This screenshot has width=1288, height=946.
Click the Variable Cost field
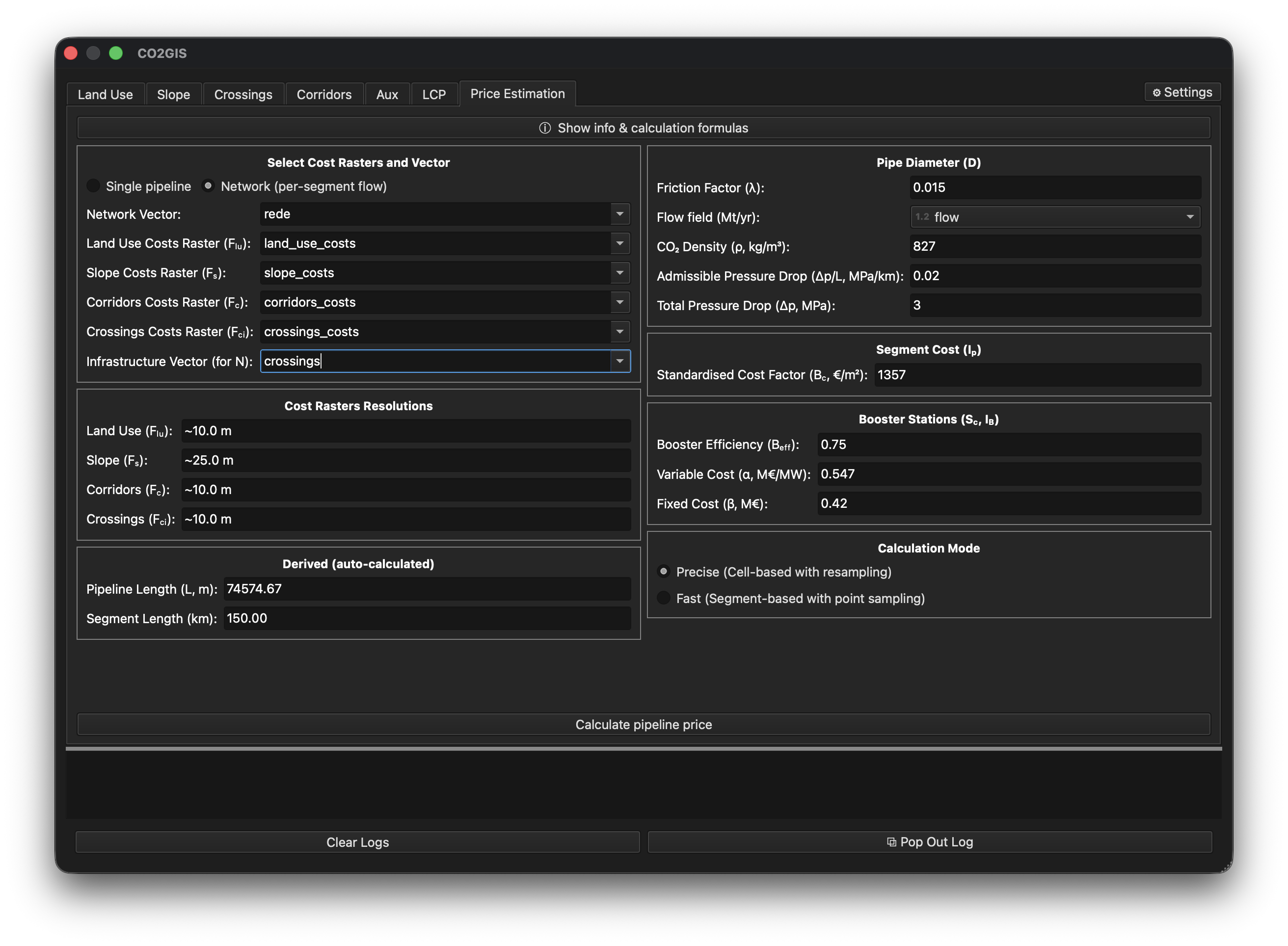click(1009, 473)
